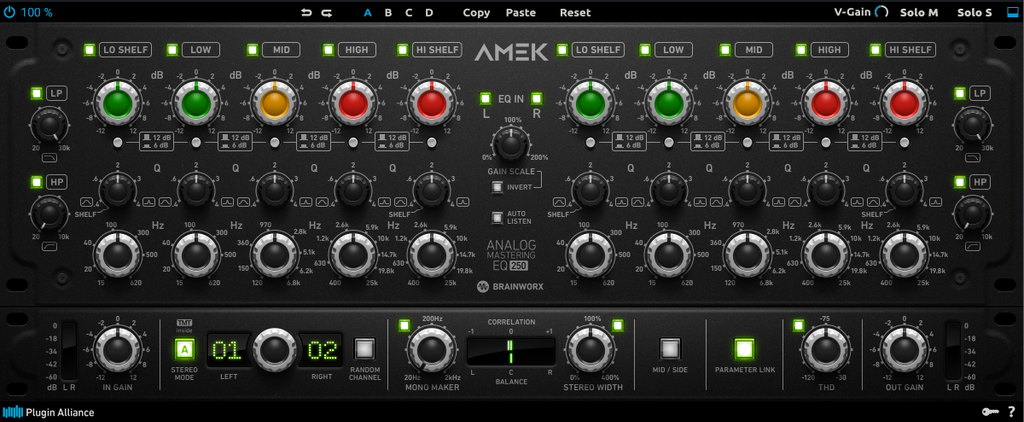Click the STEREO WIDTH knob
The image size is (1024, 422).
coord(589,349)
